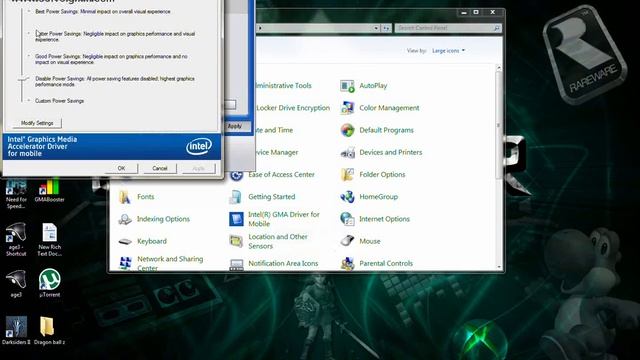Select the New Rich Text Document icon
Image resolution: width=640 pixels, height=360 pixels.
click(49, 239)
